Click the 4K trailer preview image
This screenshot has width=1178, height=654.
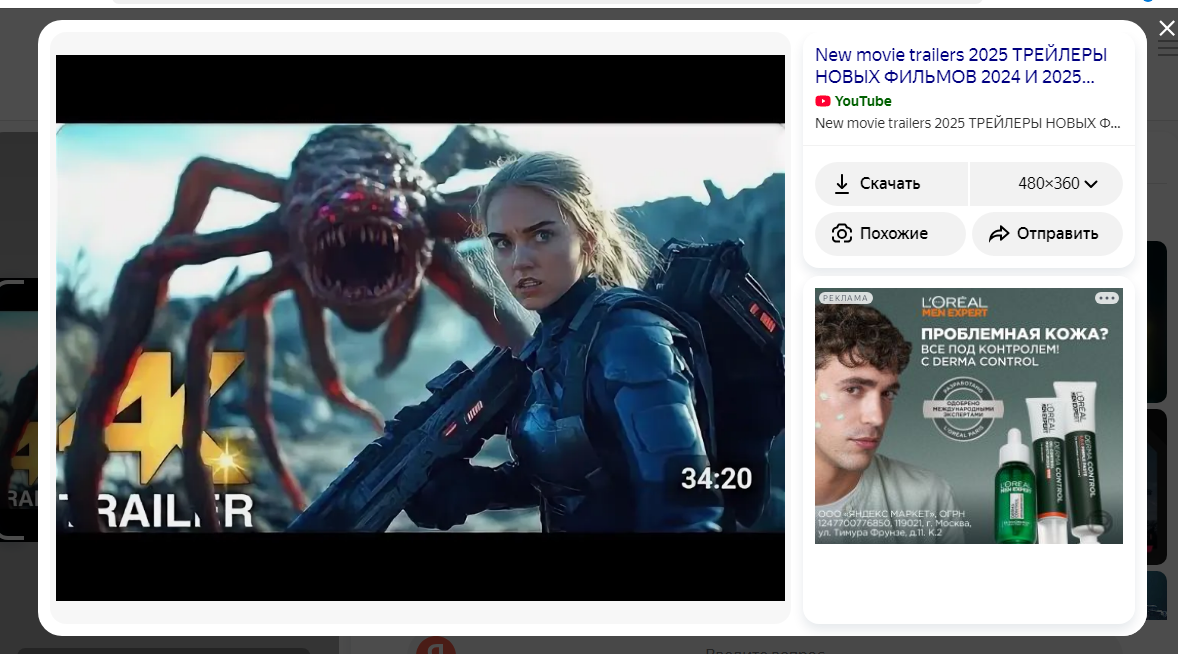pos(420,328)
